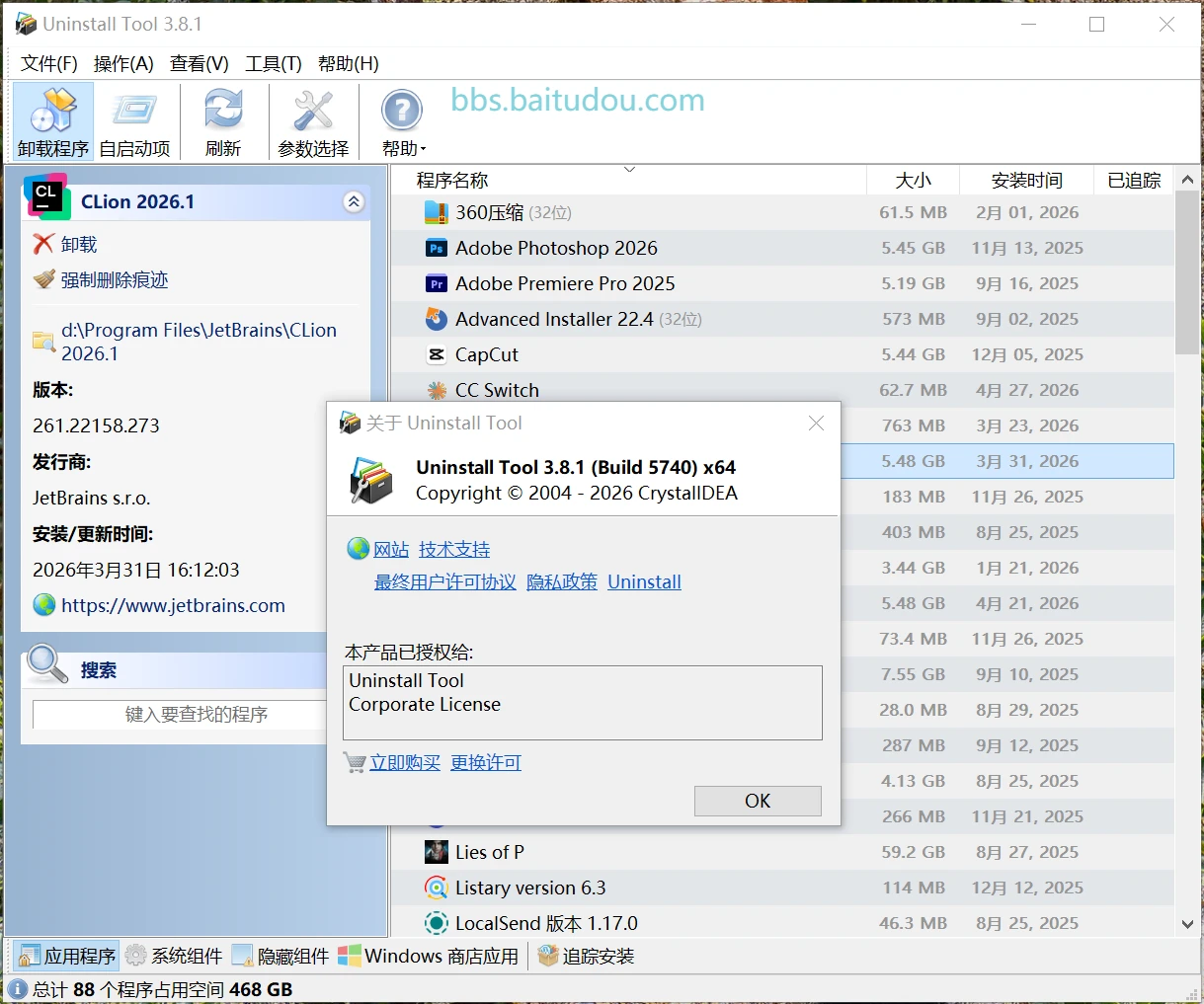Click the install folder icon
The image size is (1204, 1004).
[43, 342]
